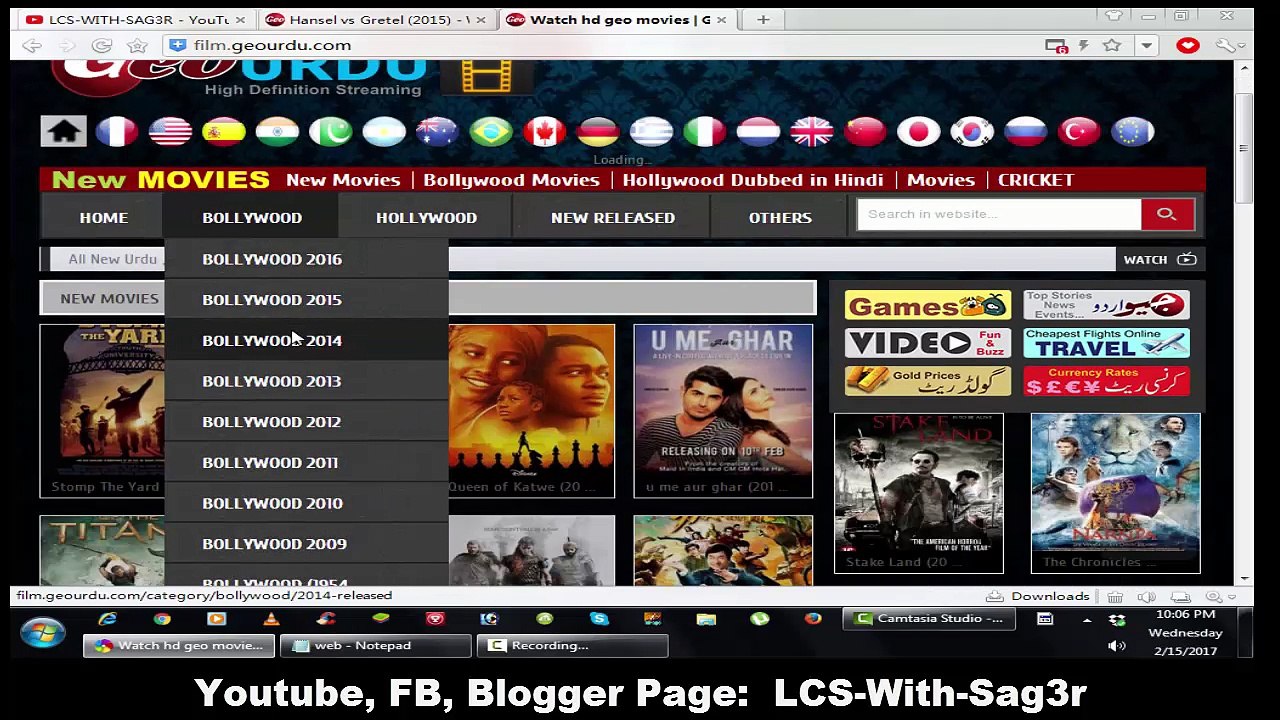This screenshot has height=720, width=1280.
Task: Click the film.geourdu.com address bar
Action: [600, 45]
